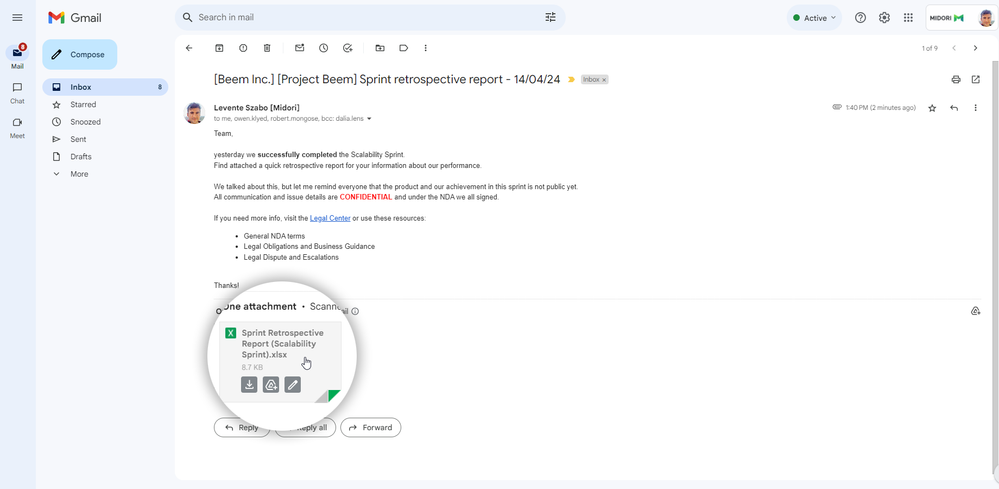Open the message More options menu

pyautogui.click(x=975, y=108)
